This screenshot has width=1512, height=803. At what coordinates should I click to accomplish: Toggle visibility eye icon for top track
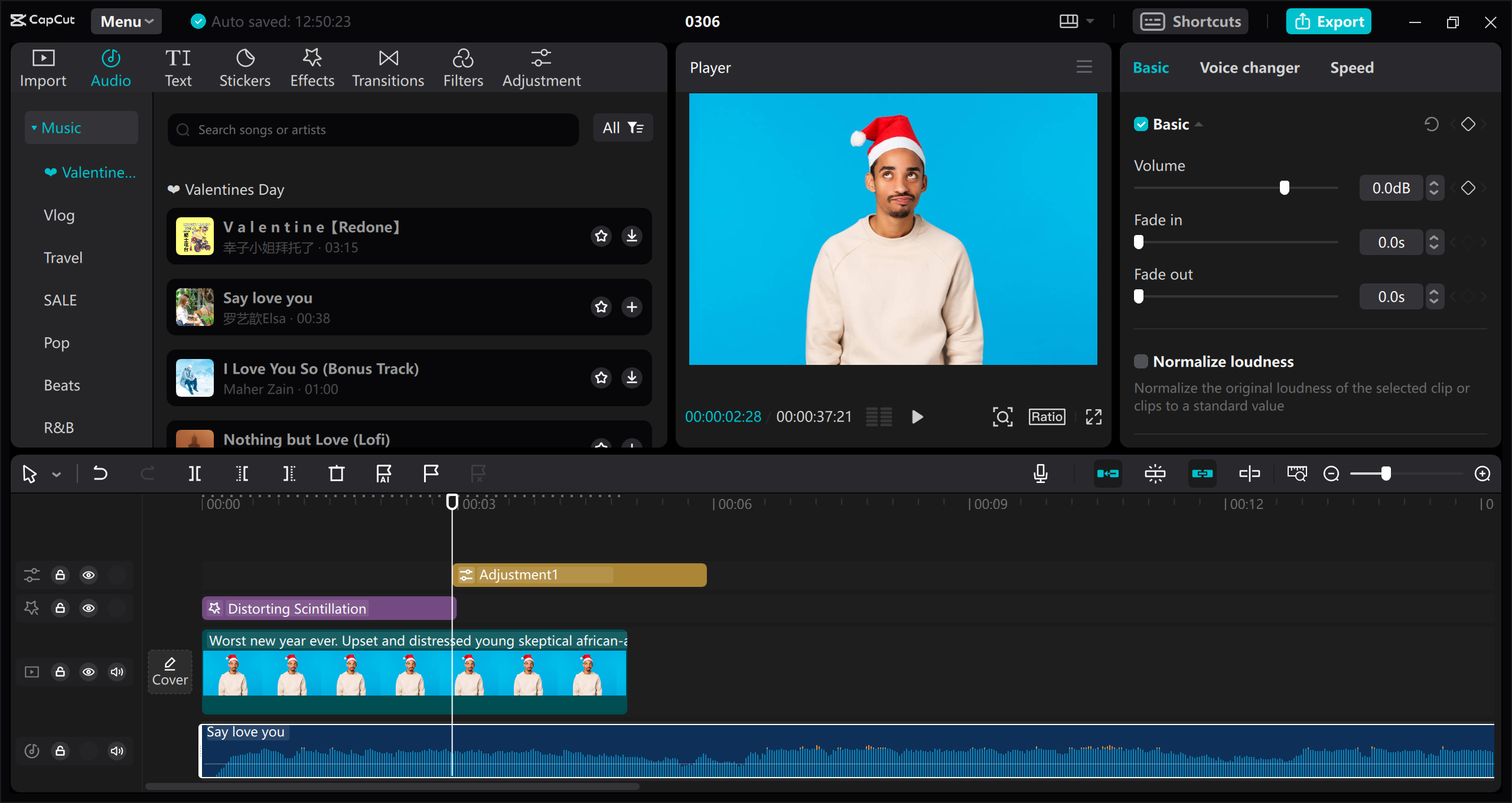pos(89,575)
